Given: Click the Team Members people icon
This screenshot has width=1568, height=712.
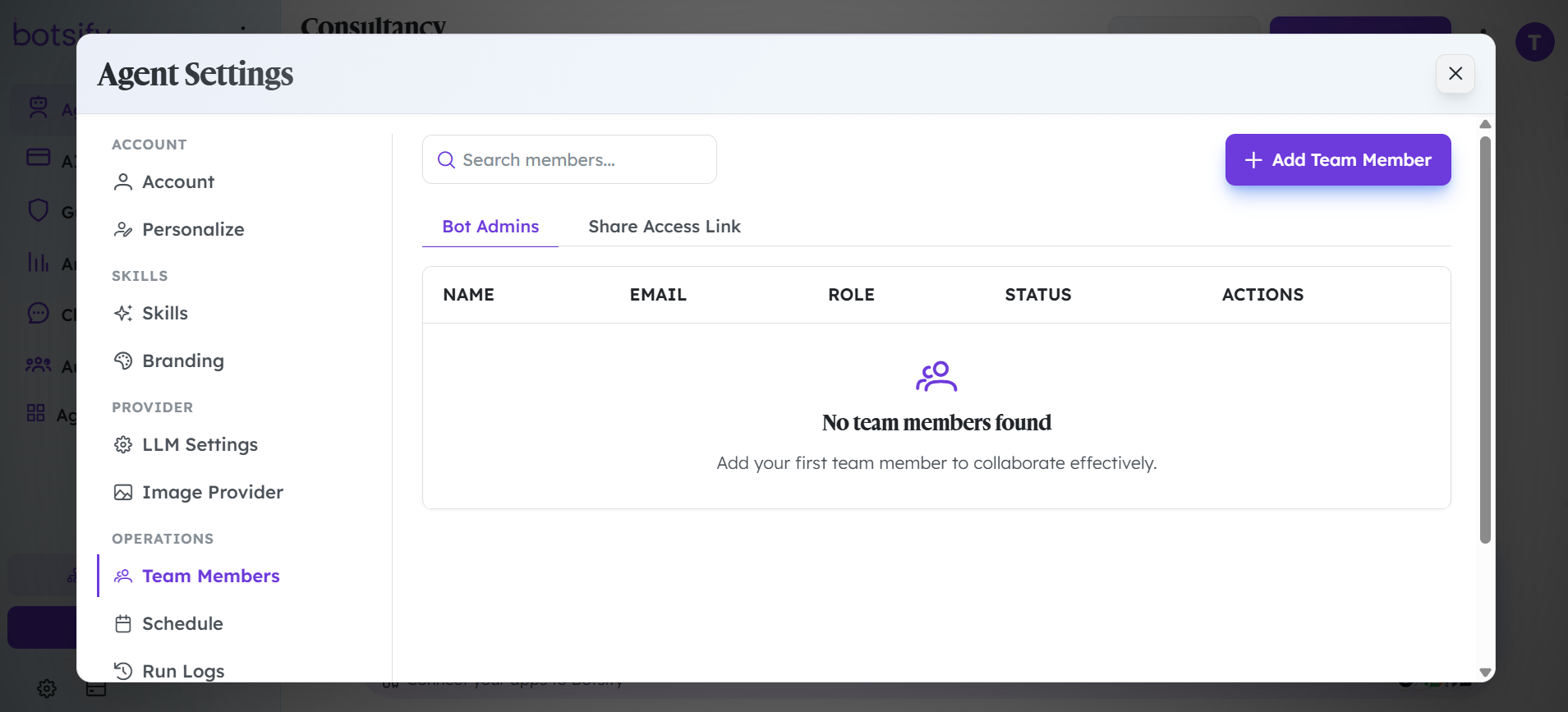Looking at the screenshot, I should coord(123,576).
